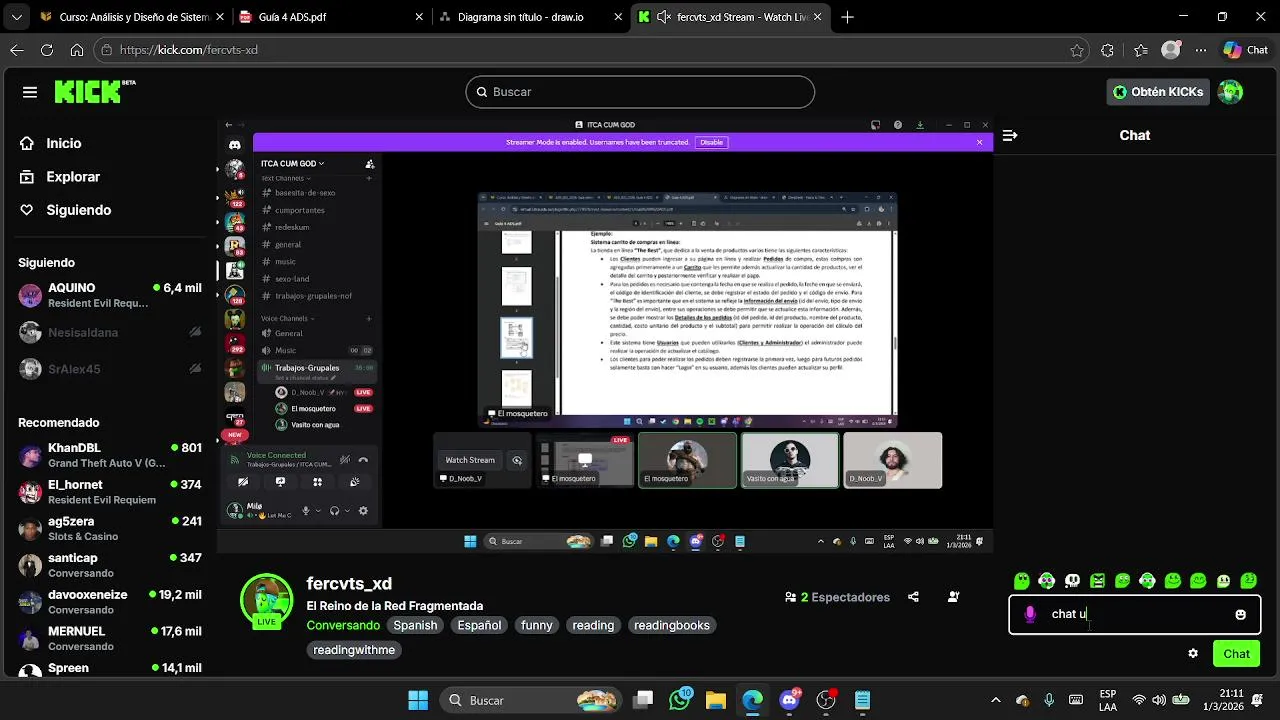Open File Explorer from Windows taskbar

point(716,700)
